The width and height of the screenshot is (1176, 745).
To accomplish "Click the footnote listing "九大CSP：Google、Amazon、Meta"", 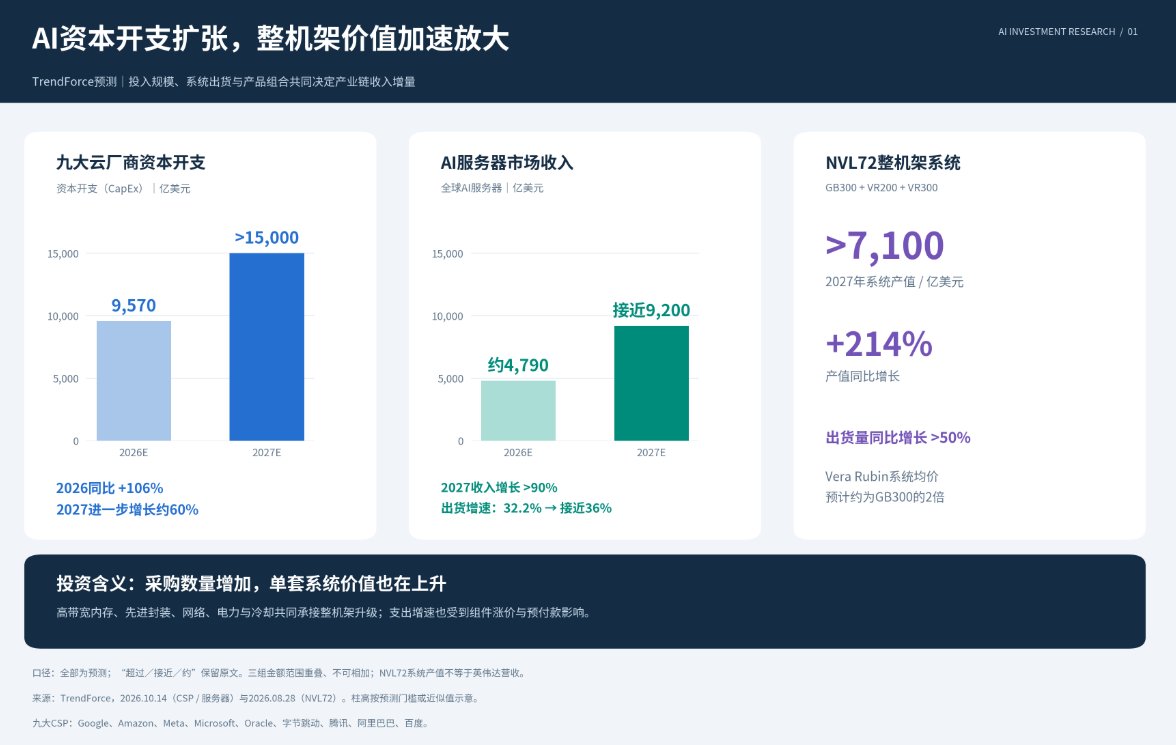I will 230,723.
